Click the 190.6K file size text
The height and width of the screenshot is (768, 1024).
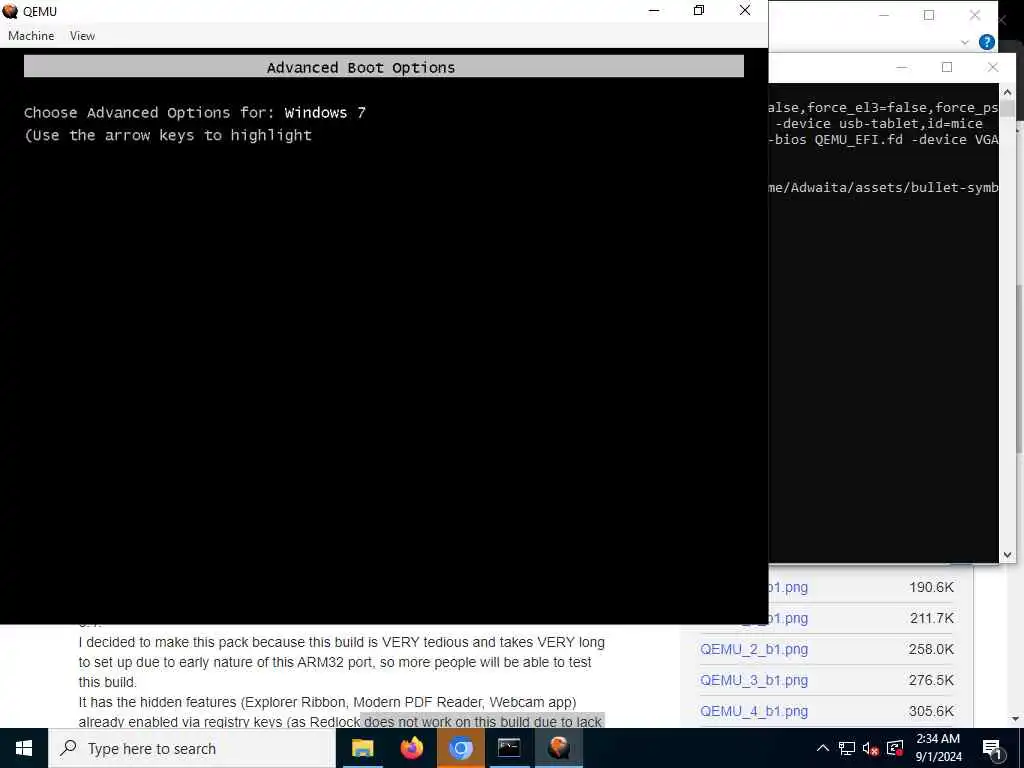[931, 587]
